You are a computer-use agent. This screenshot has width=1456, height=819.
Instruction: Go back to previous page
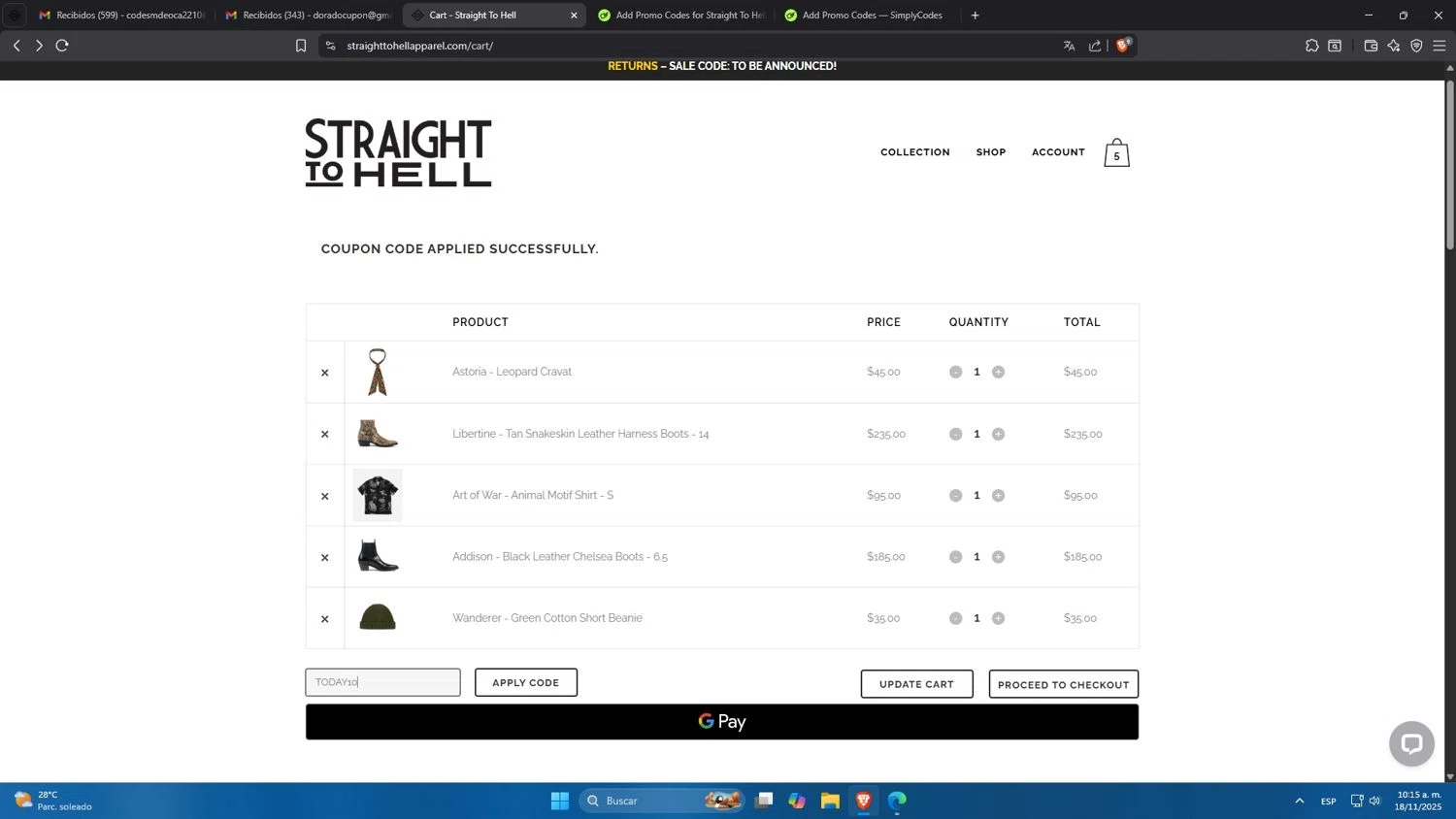17,46
